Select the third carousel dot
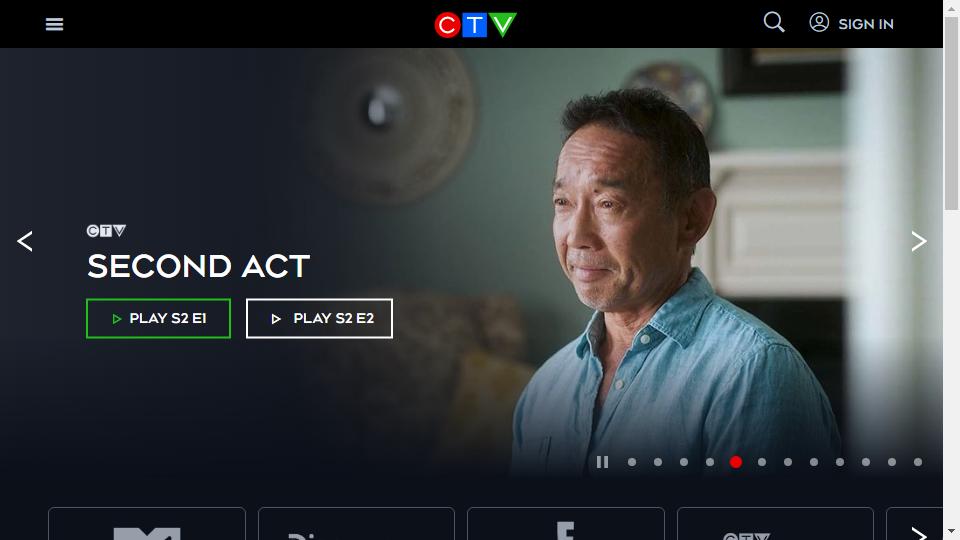 tap(684, 462)
